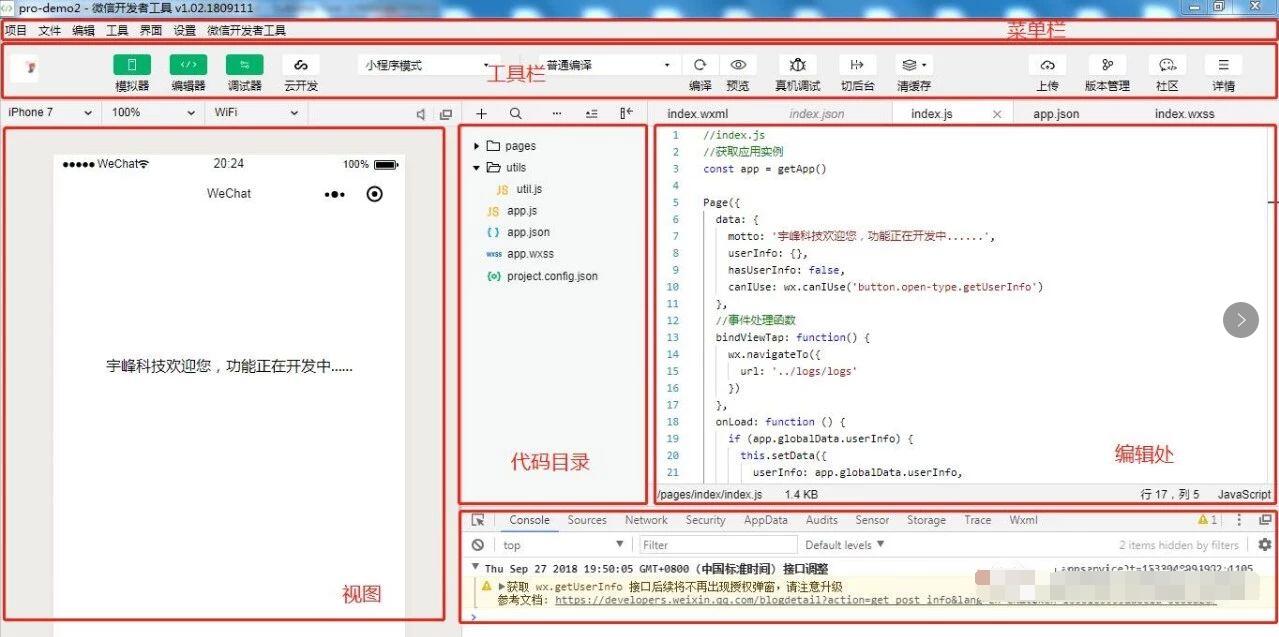Viewport: 1279px width, 637px height.
Task: Click the 预览 preview icon
Action: [738, 63]
